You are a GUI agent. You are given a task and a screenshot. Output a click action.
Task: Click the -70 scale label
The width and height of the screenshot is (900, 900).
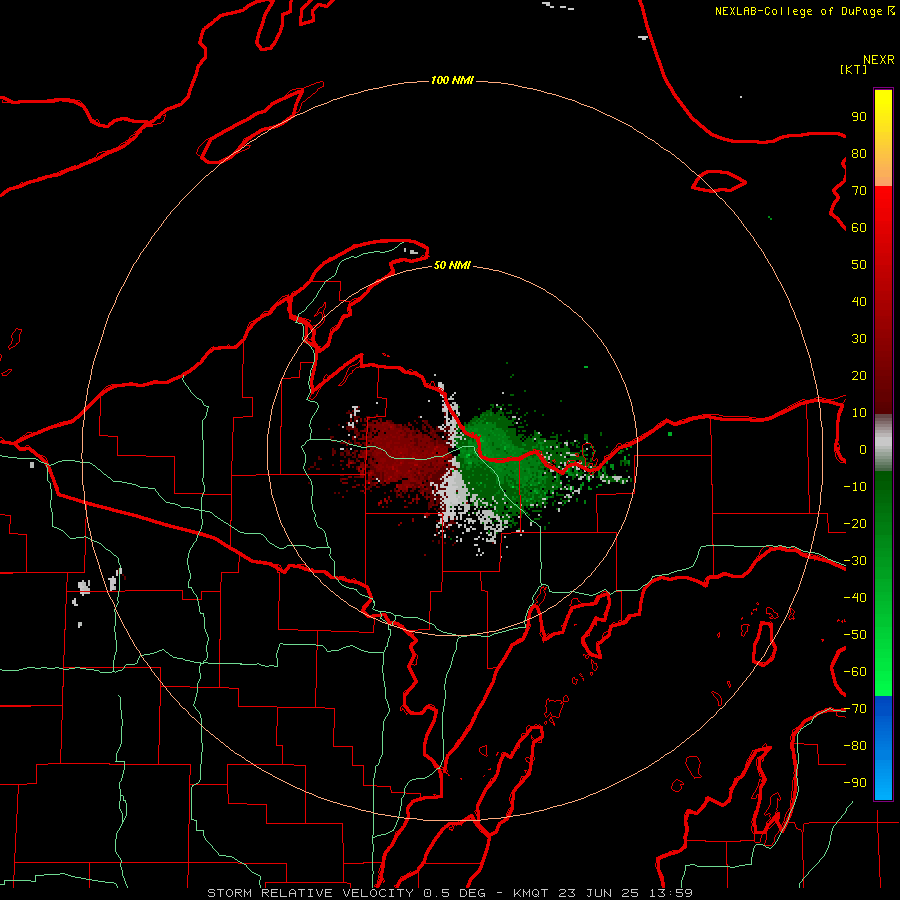(855, 709)
